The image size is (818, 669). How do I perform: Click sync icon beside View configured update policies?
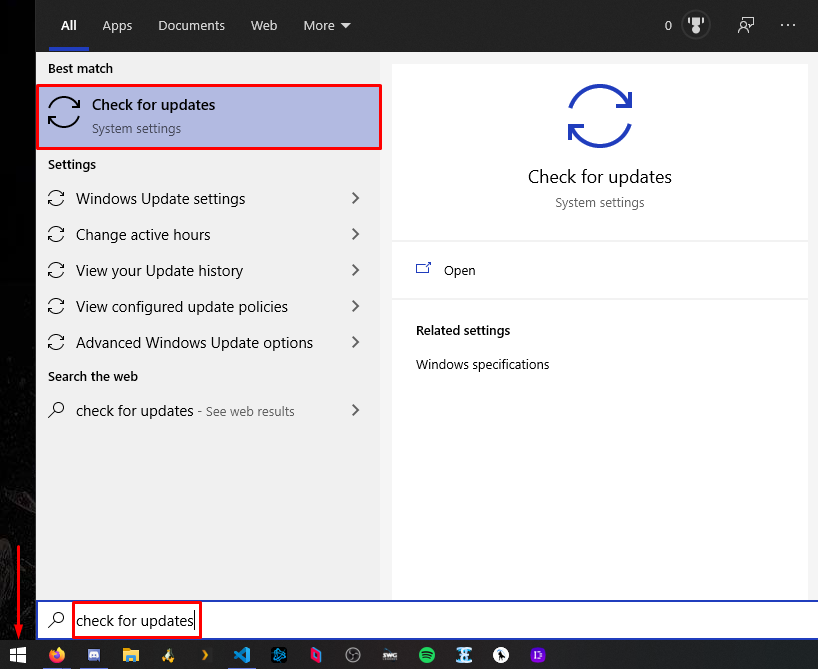[56, 306]
